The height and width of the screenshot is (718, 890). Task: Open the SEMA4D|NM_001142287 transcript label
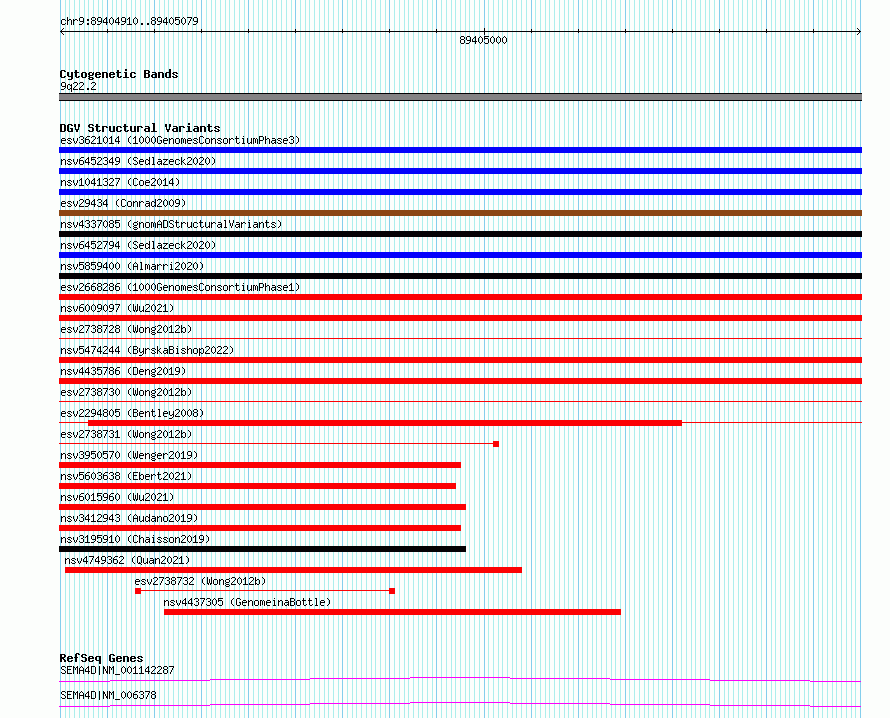click(x=117, y=670)
